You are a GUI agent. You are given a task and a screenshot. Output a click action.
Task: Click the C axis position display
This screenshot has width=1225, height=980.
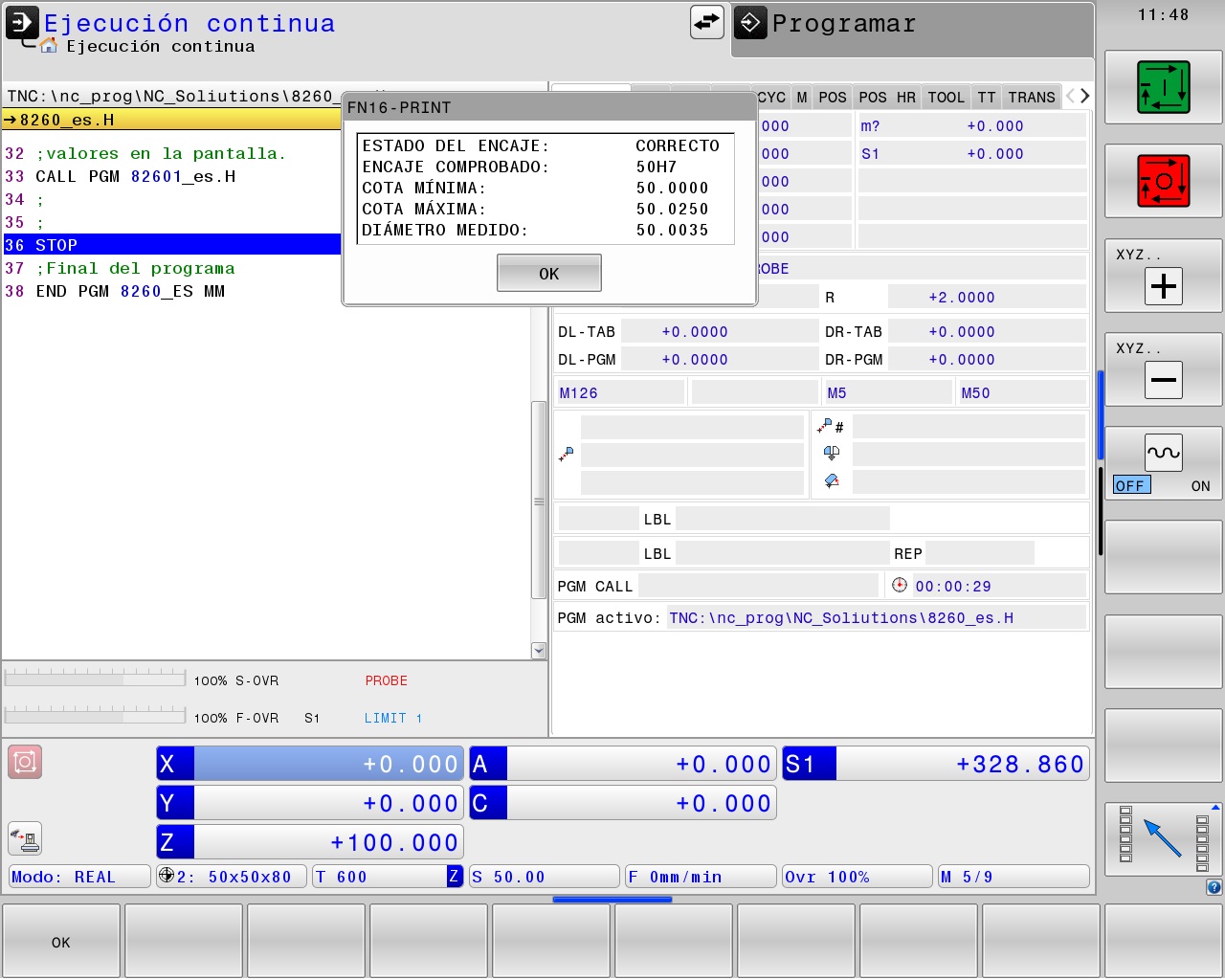point(623,803)
